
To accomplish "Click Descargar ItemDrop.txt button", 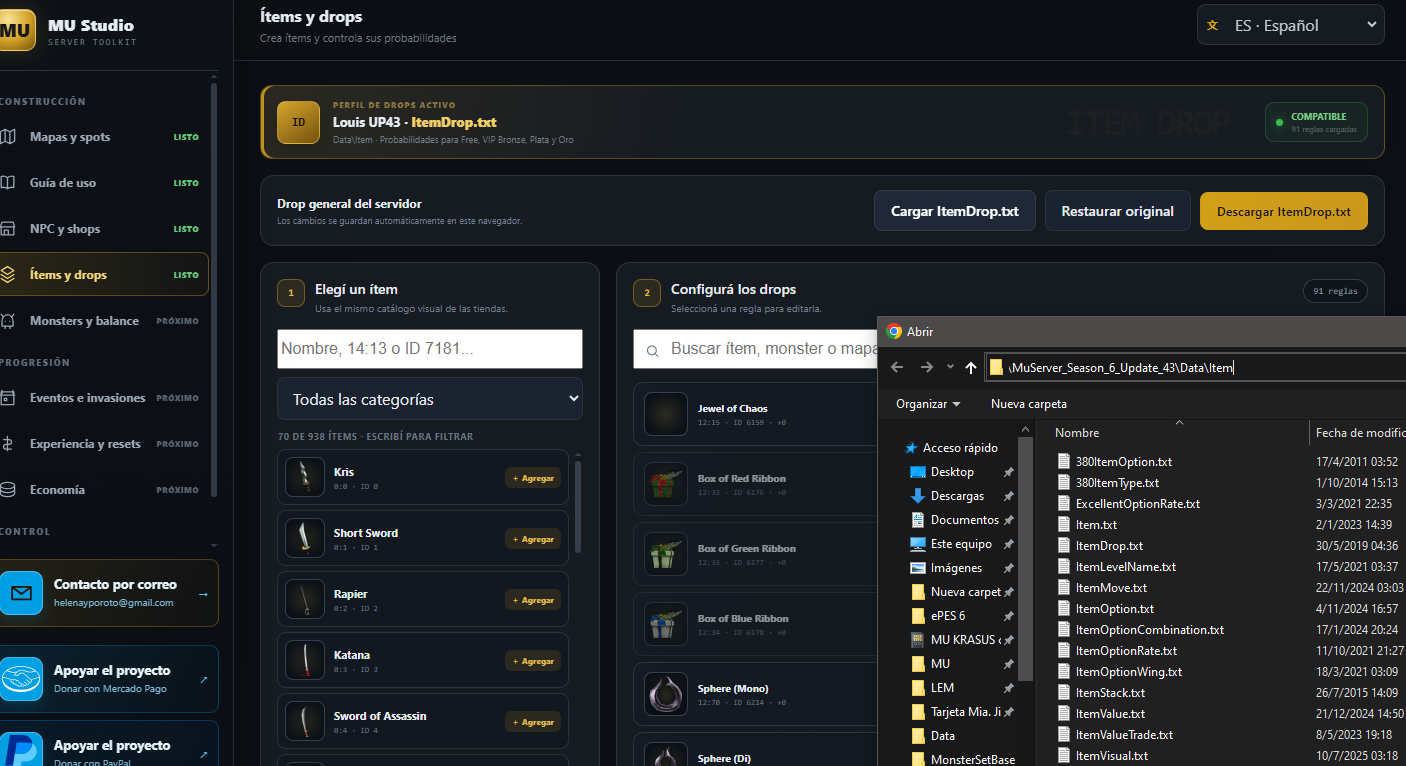I will click(x=1283, y=211).
